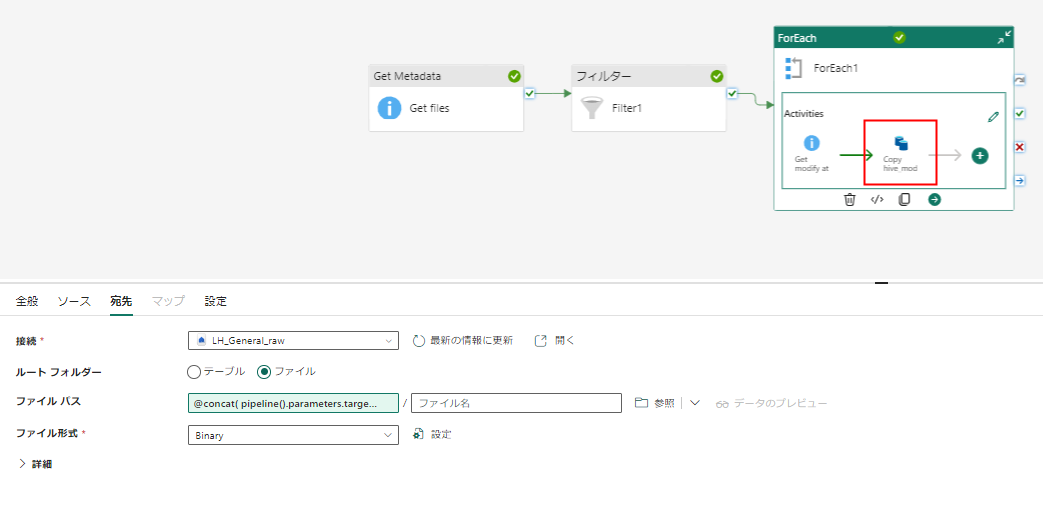Click the Get files info icon
The width and height of the screenshot is (1043, 513).
click(389, 108)
